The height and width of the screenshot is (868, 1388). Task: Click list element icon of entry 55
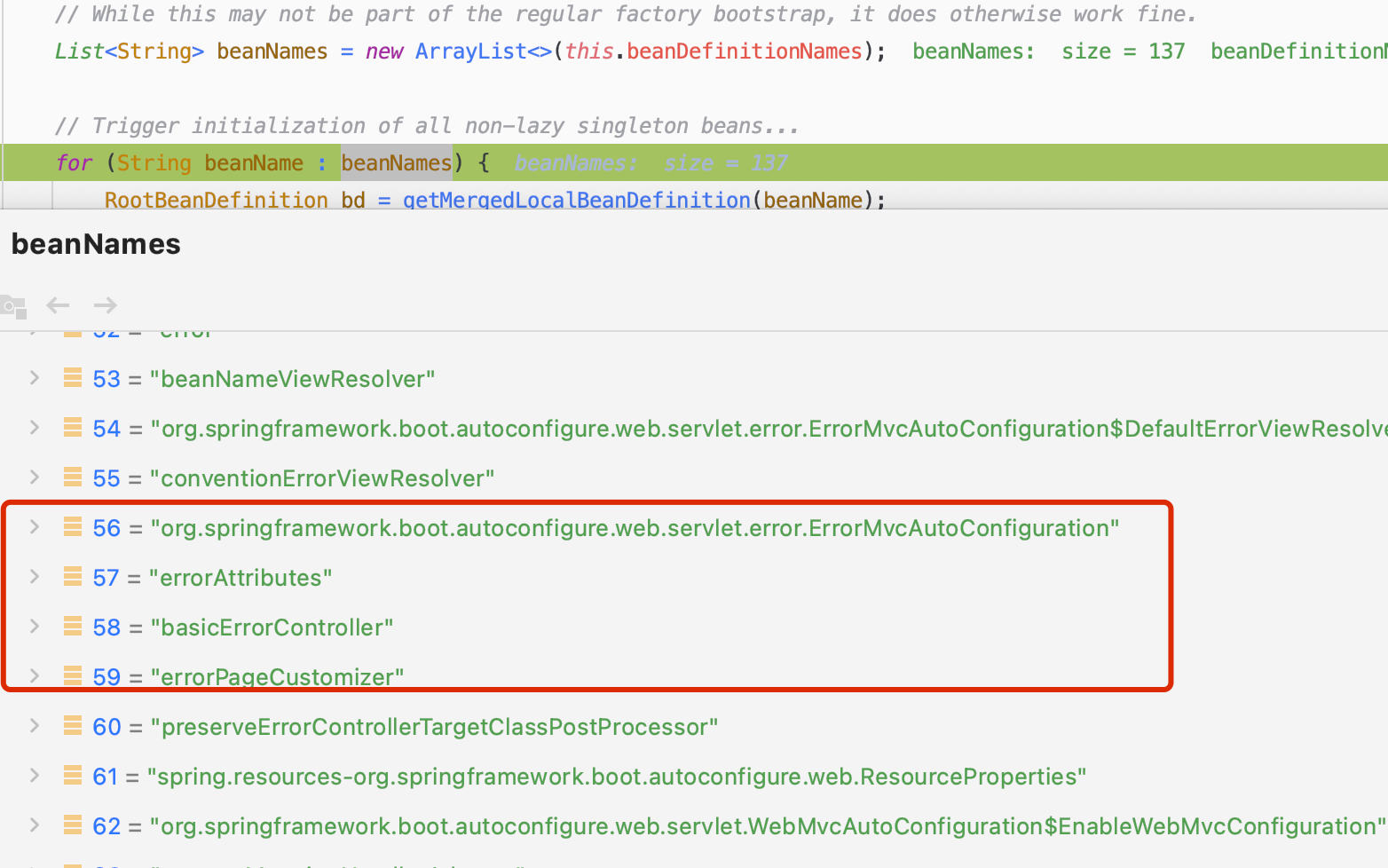click(73, 477)
